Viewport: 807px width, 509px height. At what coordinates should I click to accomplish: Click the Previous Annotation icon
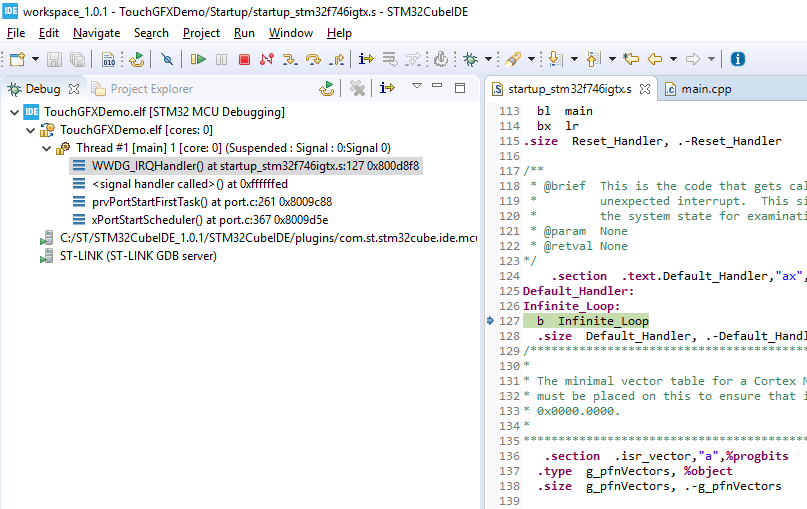click(593, 59)
